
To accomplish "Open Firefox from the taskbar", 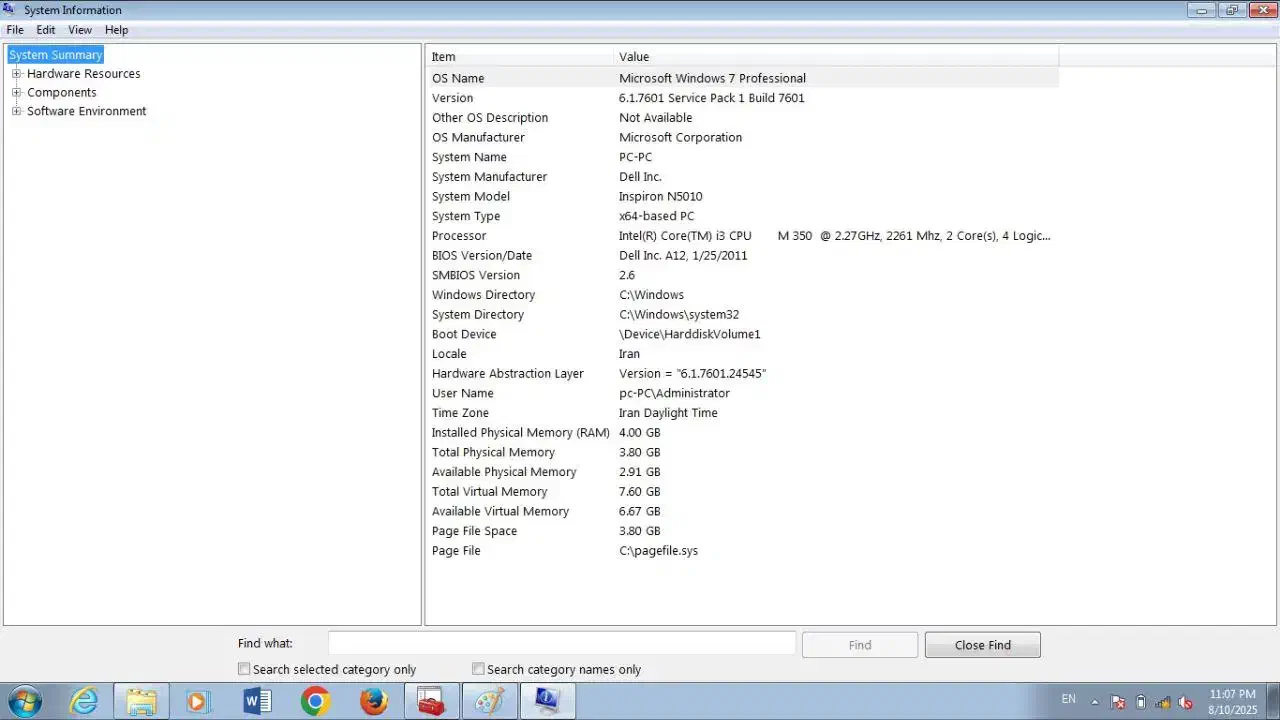I will 373,702.
